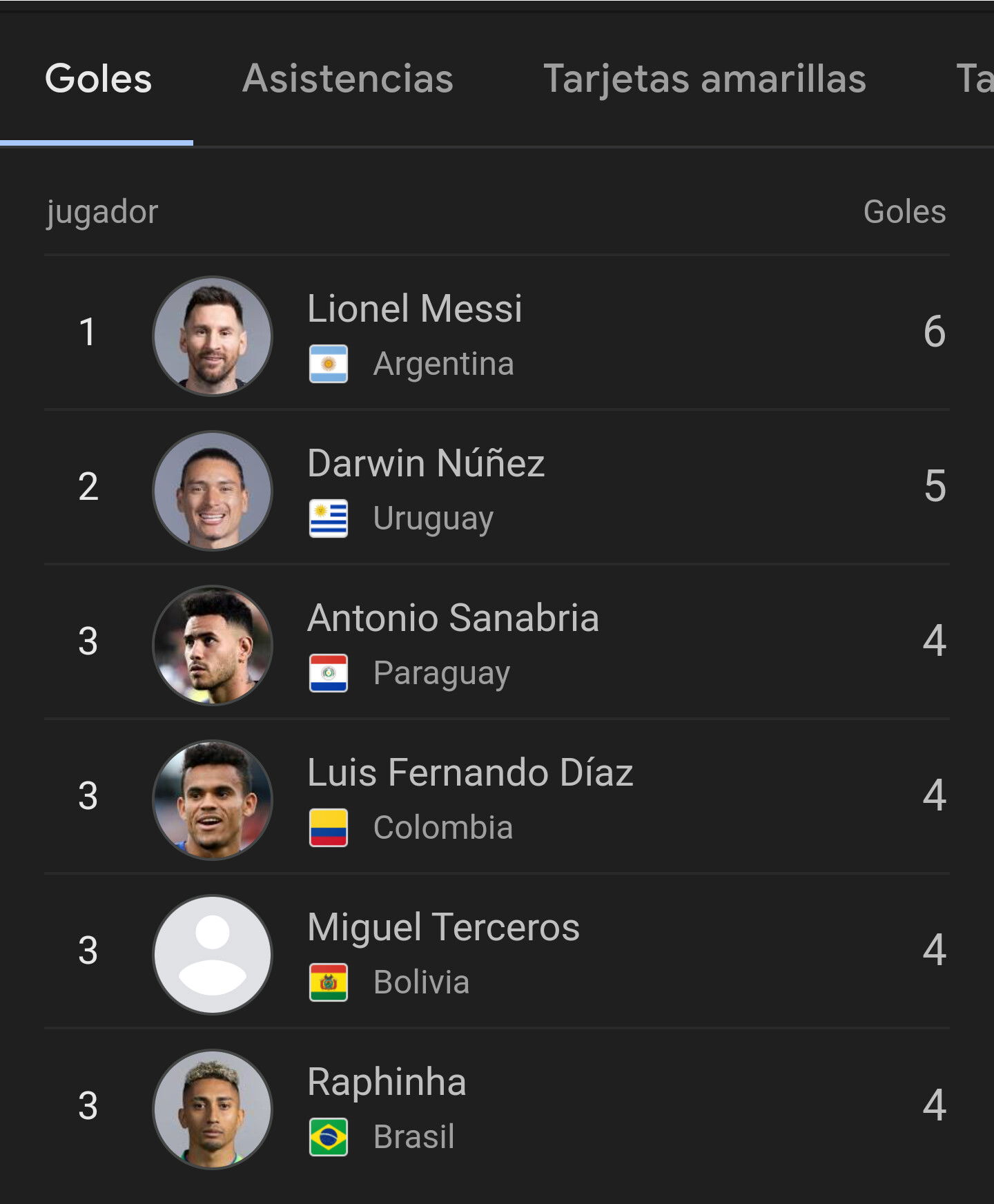This screenshot has height=1204, width=994.
Task: Open Darwin Núñez's profile photo
Action: point(213,491)
